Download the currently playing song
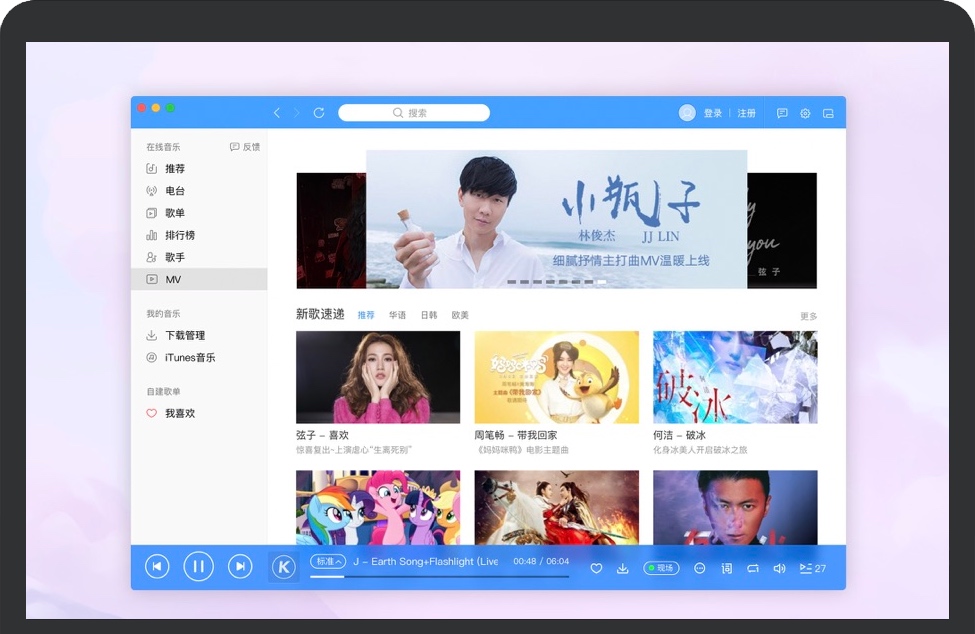 coord(623,568)
